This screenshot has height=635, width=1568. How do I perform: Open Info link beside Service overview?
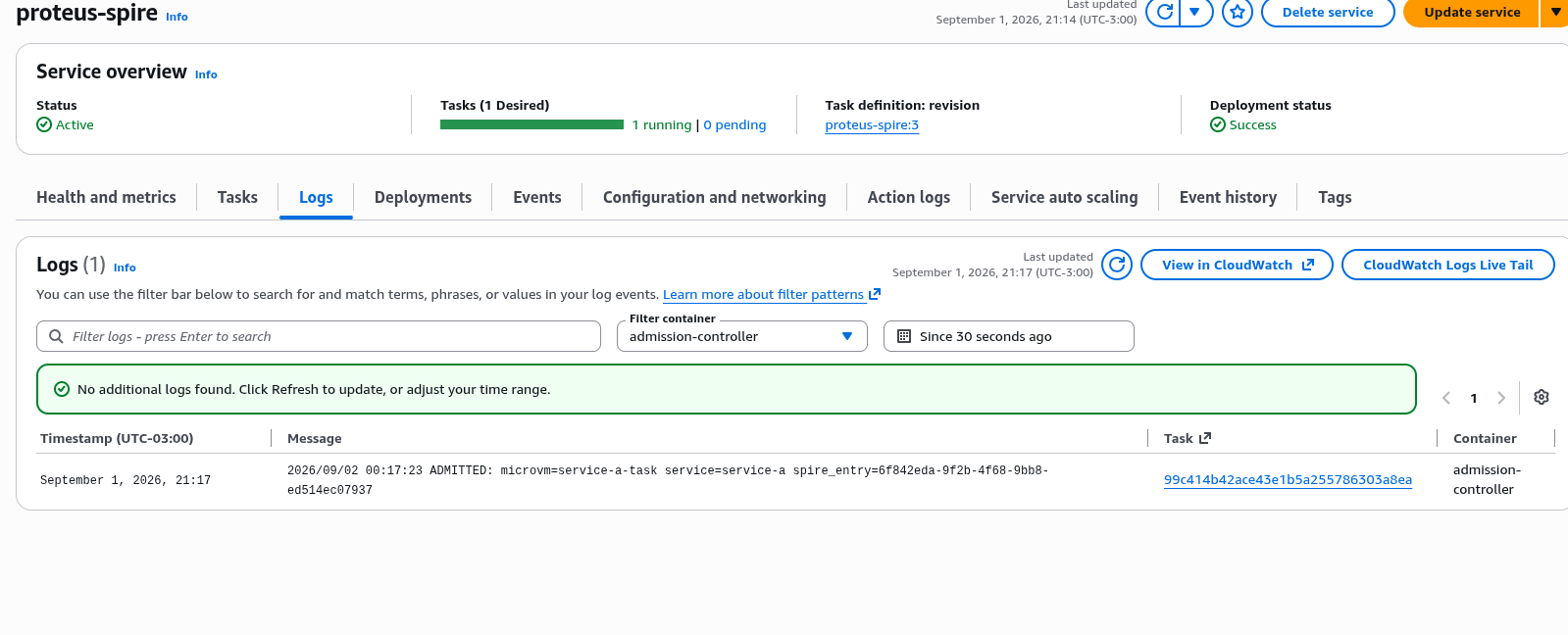click(x=206, y=74)
